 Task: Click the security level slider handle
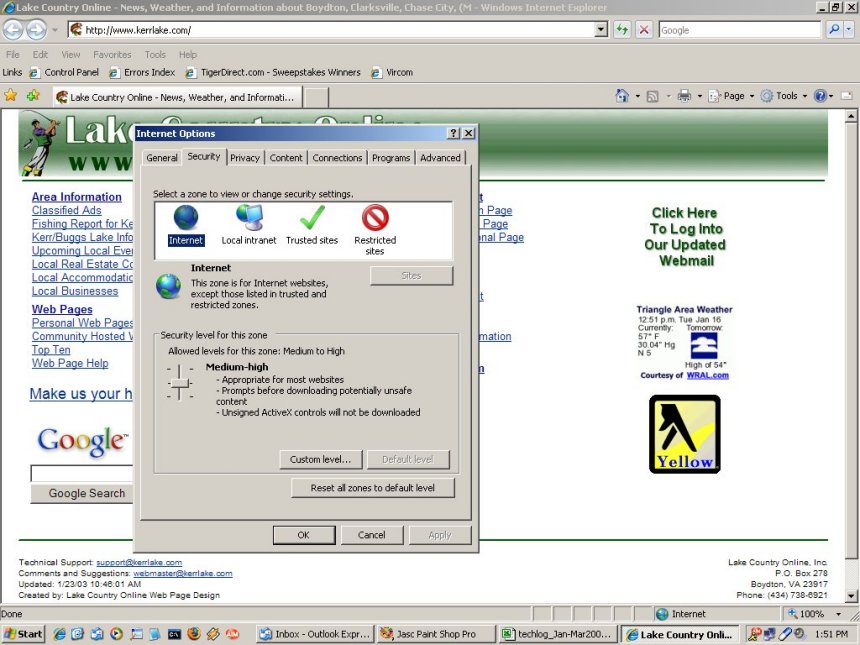[x=179, y=383]
